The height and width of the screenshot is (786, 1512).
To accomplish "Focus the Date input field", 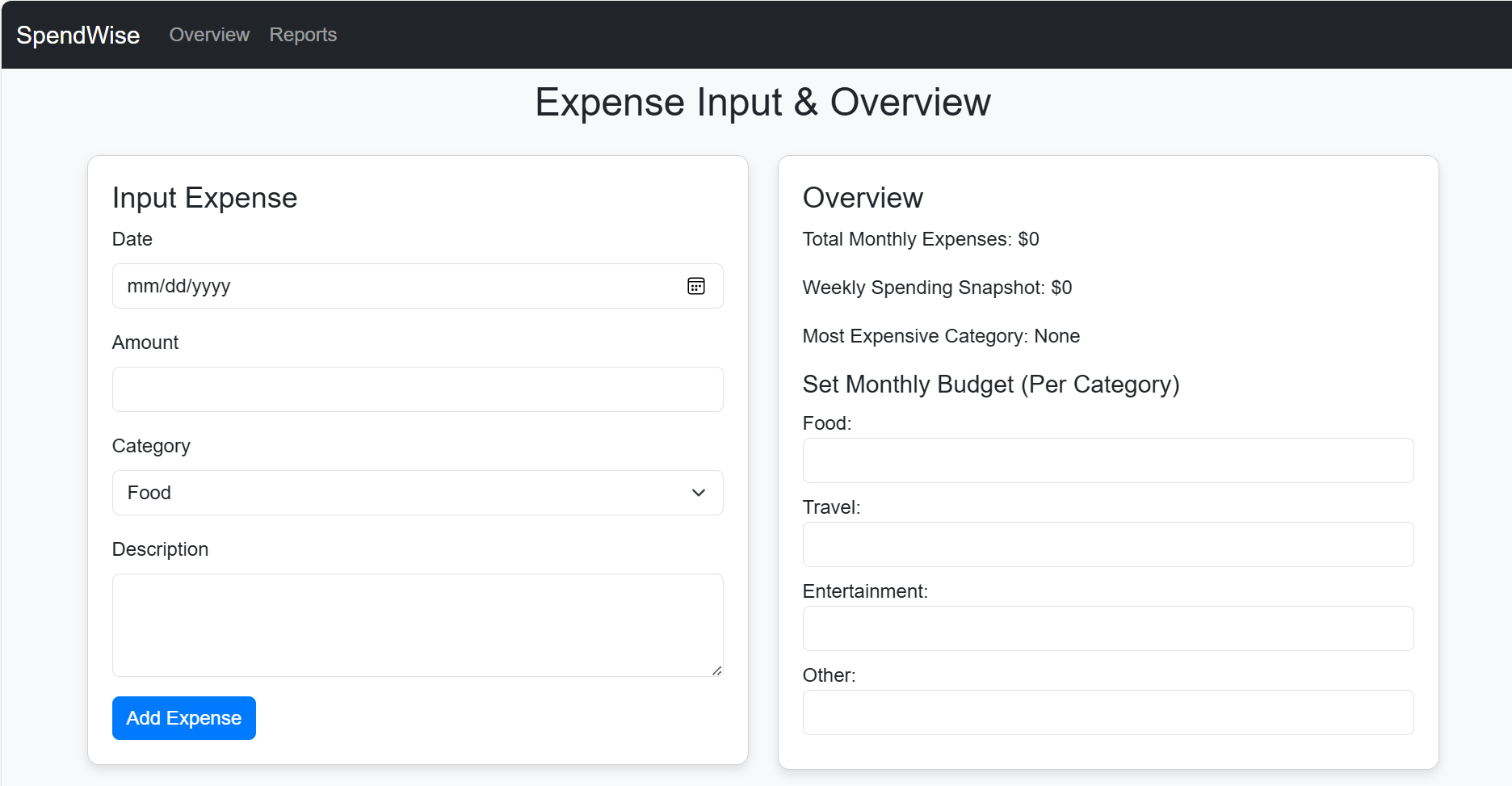I will click(x=418, y=286).
